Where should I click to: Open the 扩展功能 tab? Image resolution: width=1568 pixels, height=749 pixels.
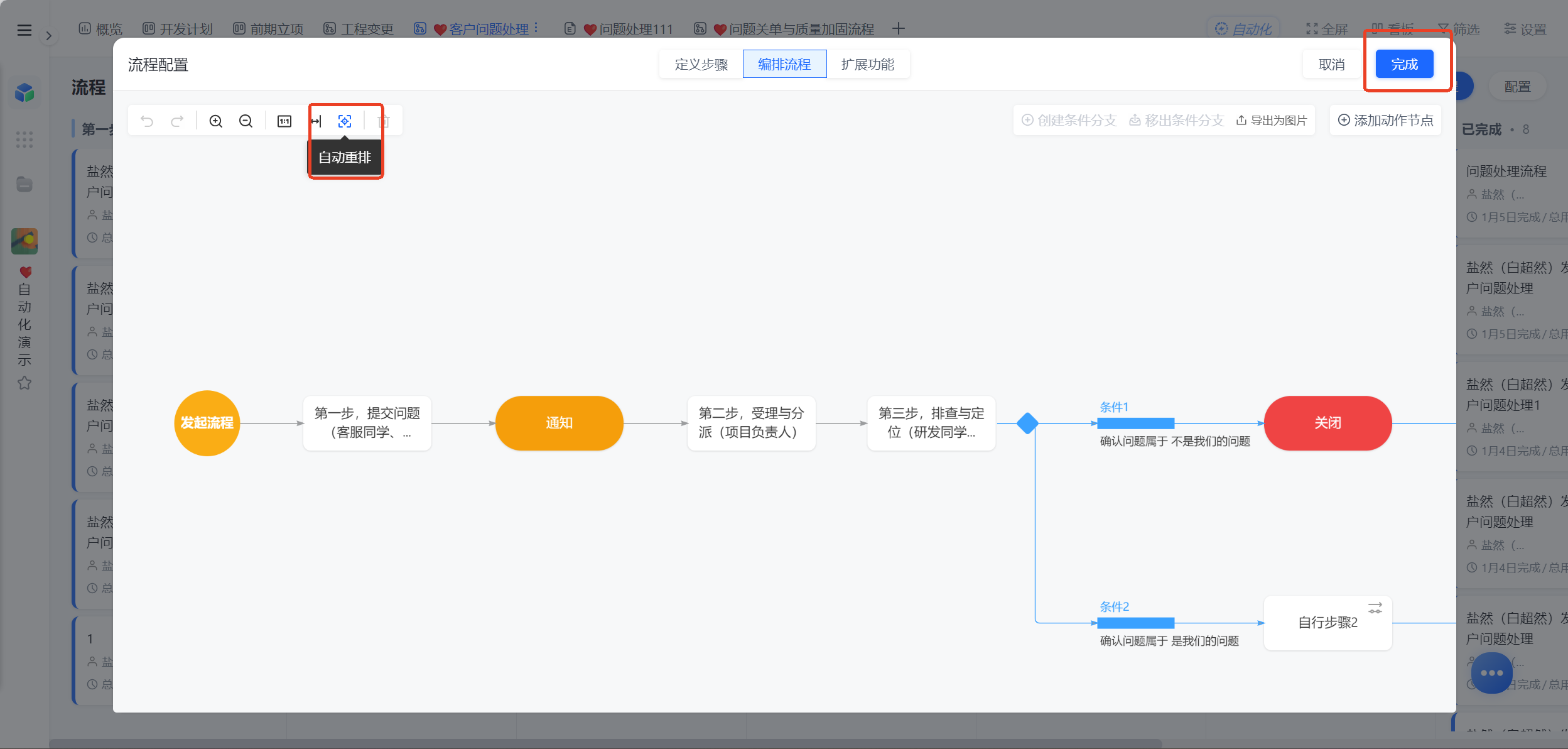(x=868, y=64)
